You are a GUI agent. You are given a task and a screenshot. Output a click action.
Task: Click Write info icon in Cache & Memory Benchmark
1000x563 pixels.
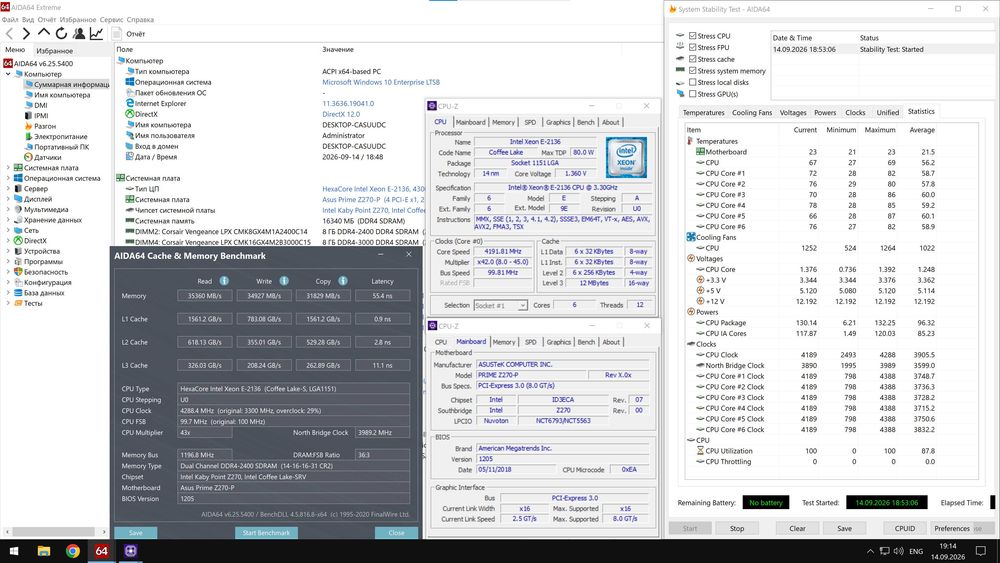coord(284,281)
